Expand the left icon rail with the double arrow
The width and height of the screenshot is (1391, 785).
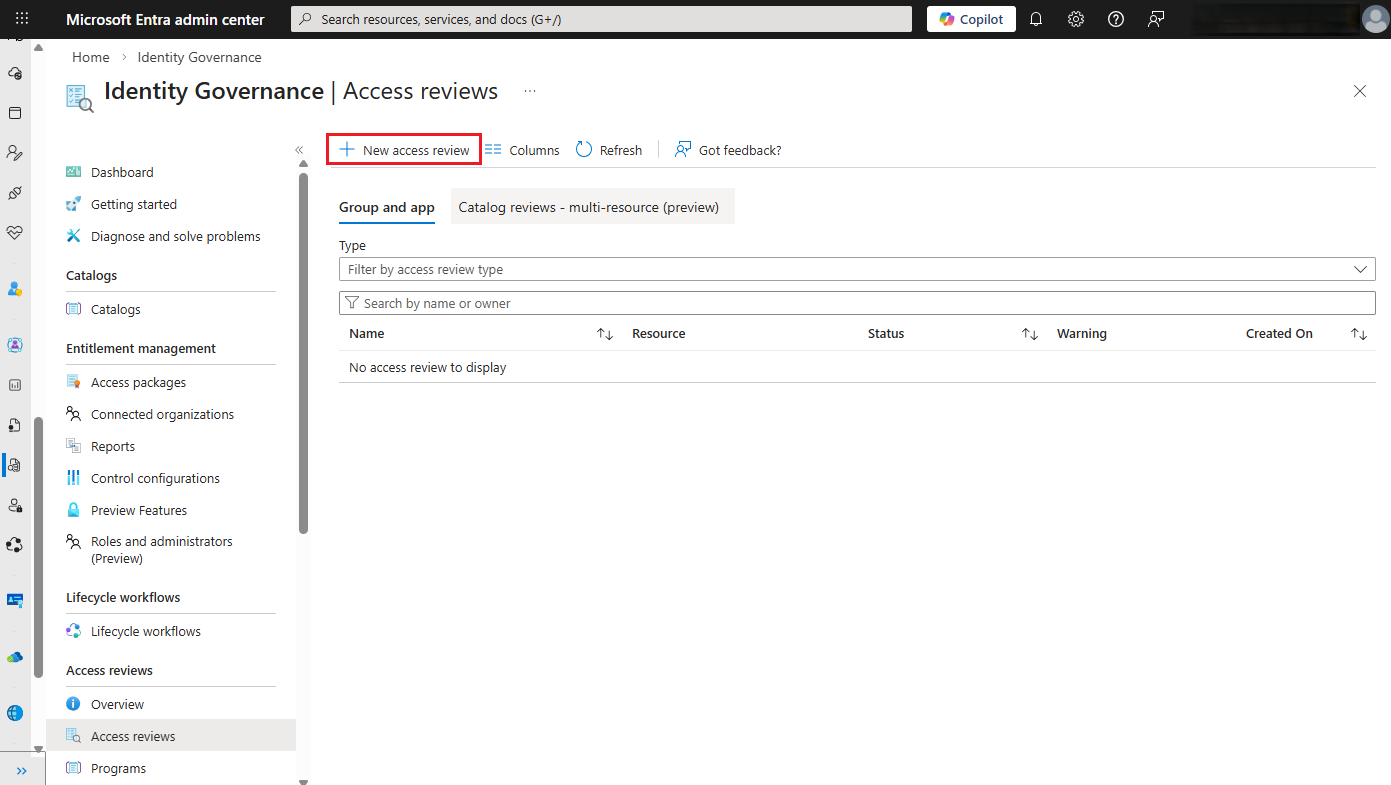22,770
